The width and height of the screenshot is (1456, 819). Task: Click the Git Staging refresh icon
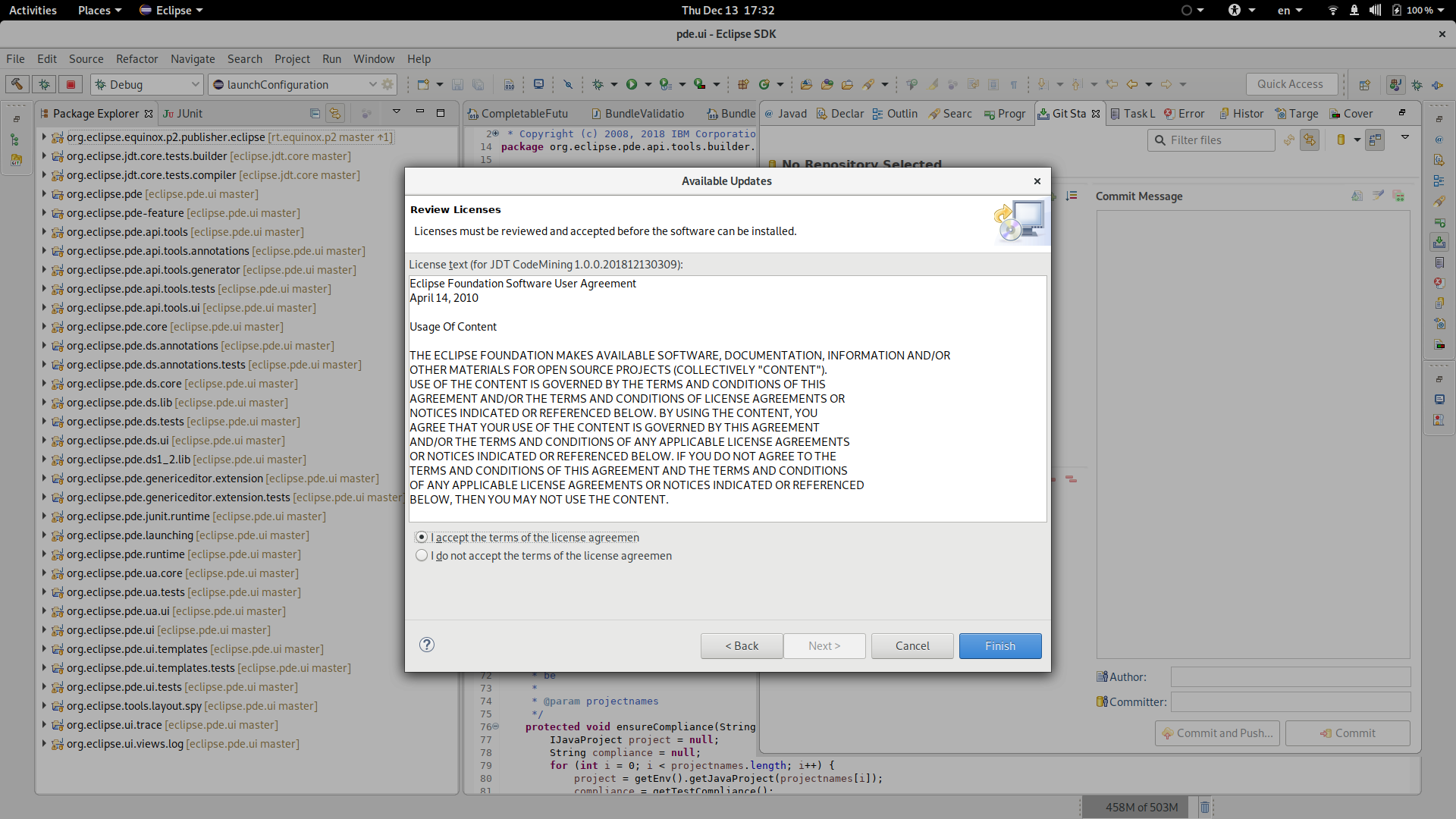pos(1288,140)
